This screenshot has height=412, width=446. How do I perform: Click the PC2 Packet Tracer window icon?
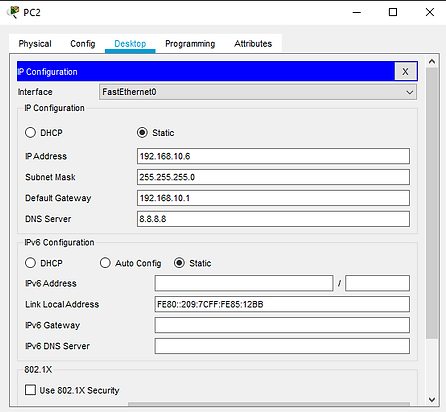click(x=13, y=12)
